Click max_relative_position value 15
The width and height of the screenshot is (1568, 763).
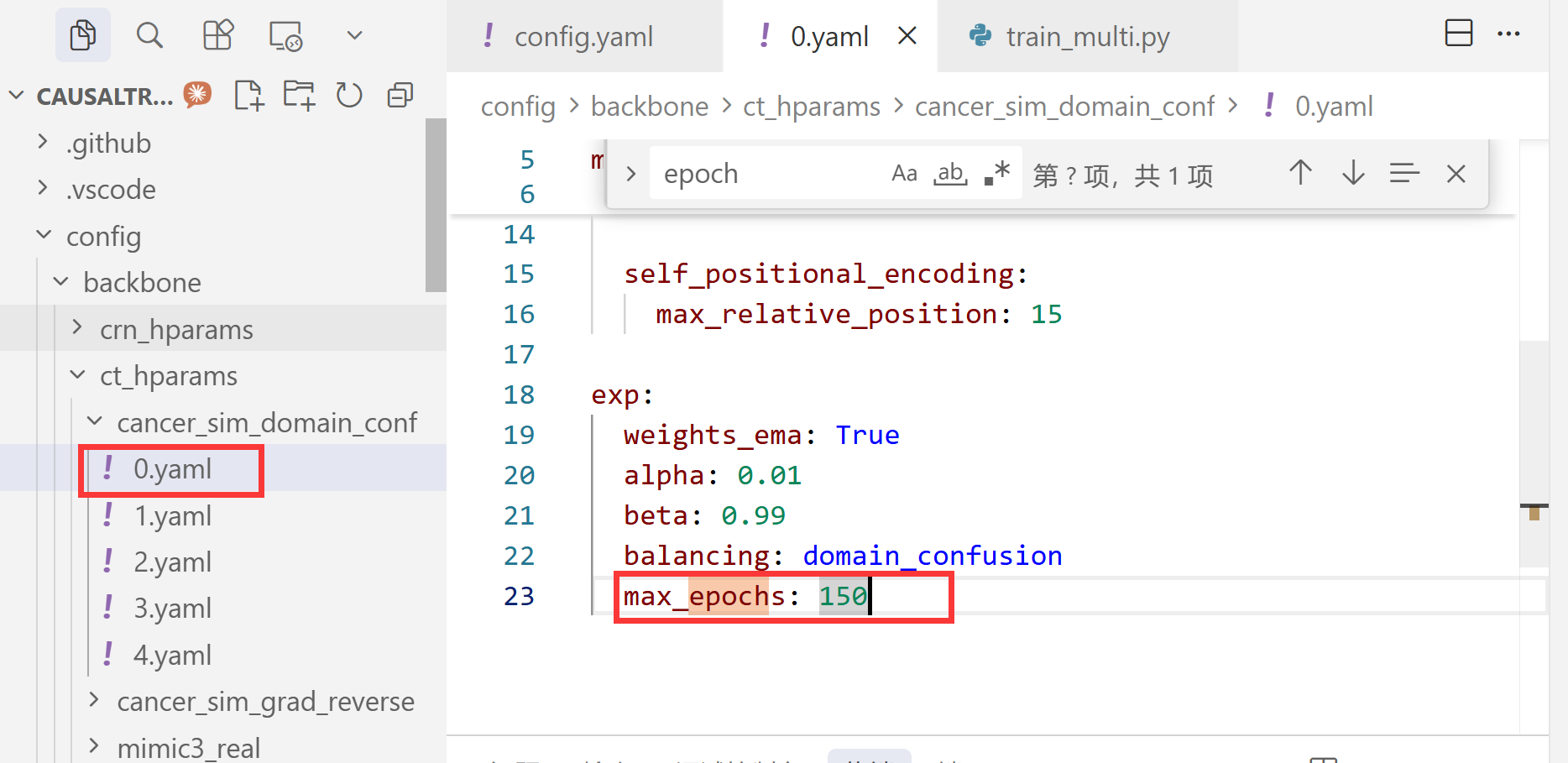click(x=1046, y=314)
